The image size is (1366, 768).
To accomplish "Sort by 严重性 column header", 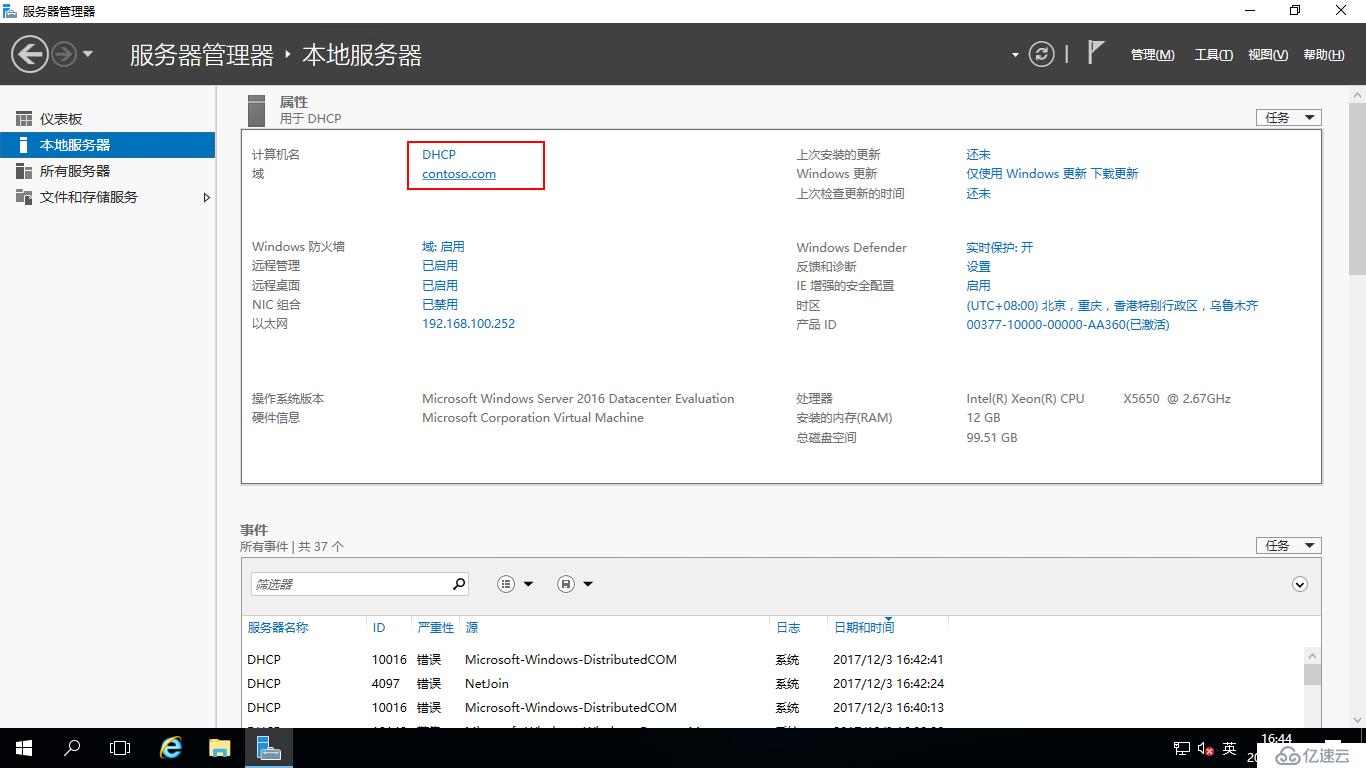I will tap(436, 627).
